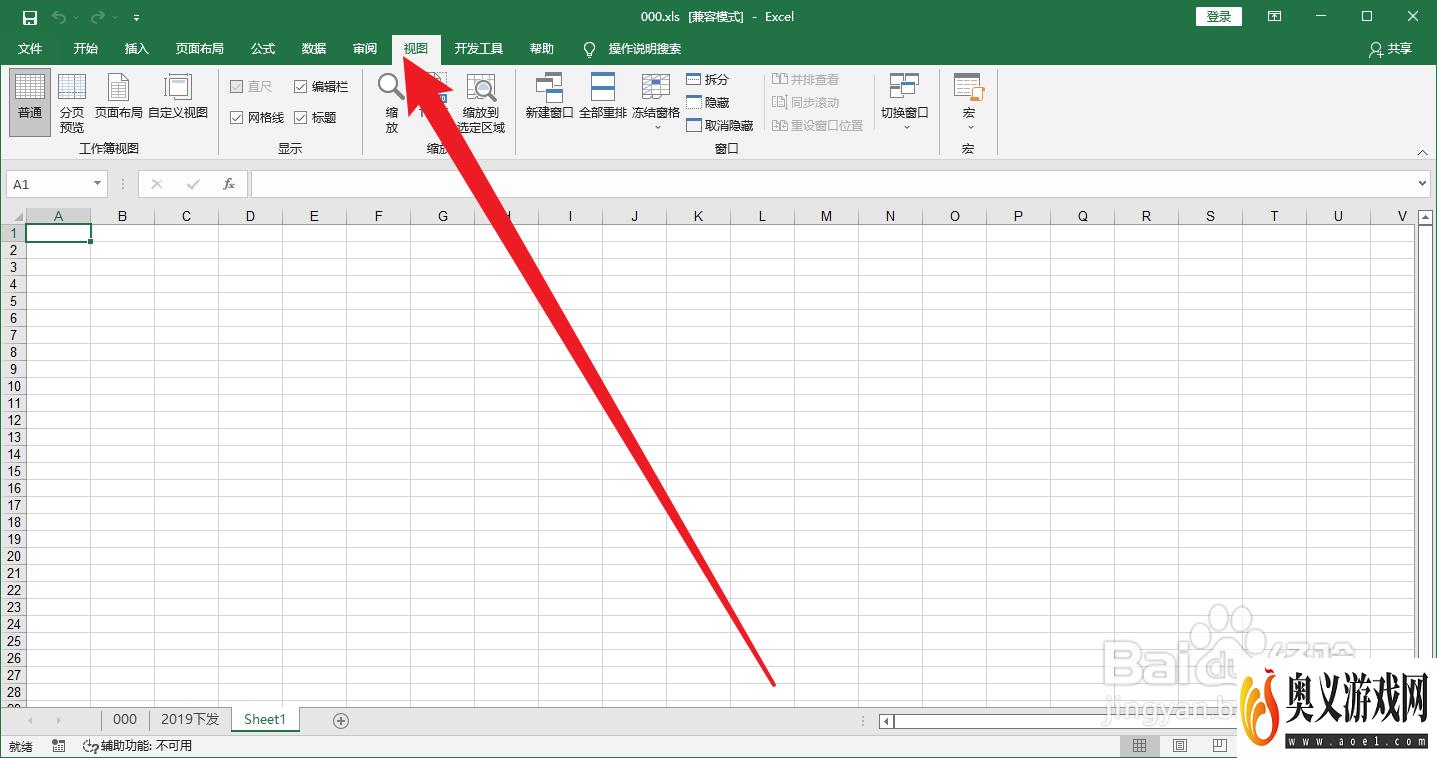Viewport: 1437px width, 758px height.
Task: Click the macro record status icon
Action: tap(59, 746)
